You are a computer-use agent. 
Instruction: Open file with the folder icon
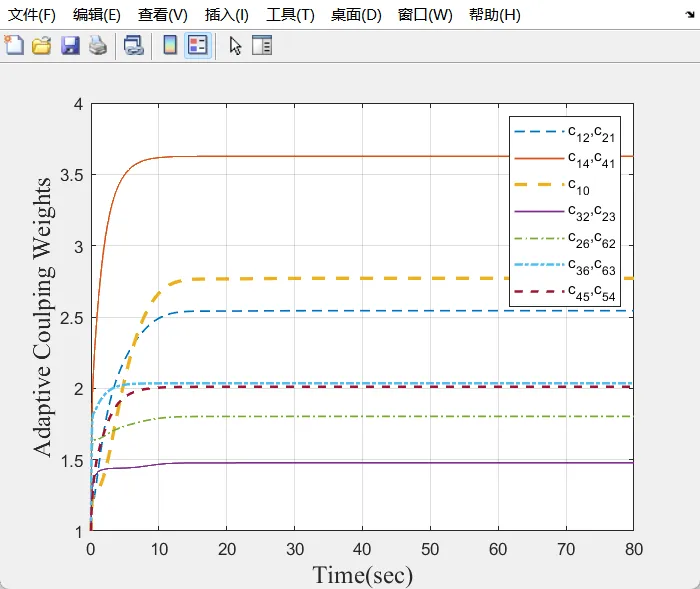coord(42,46)
